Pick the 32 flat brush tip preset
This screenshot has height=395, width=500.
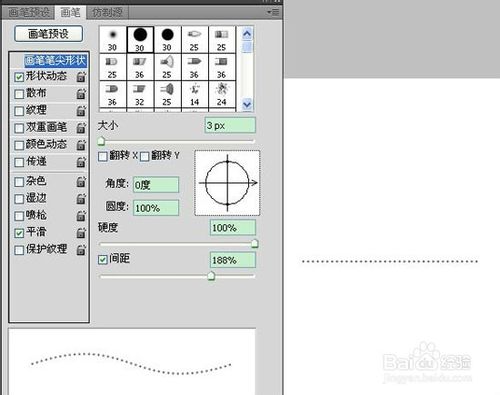pos(140,94)
